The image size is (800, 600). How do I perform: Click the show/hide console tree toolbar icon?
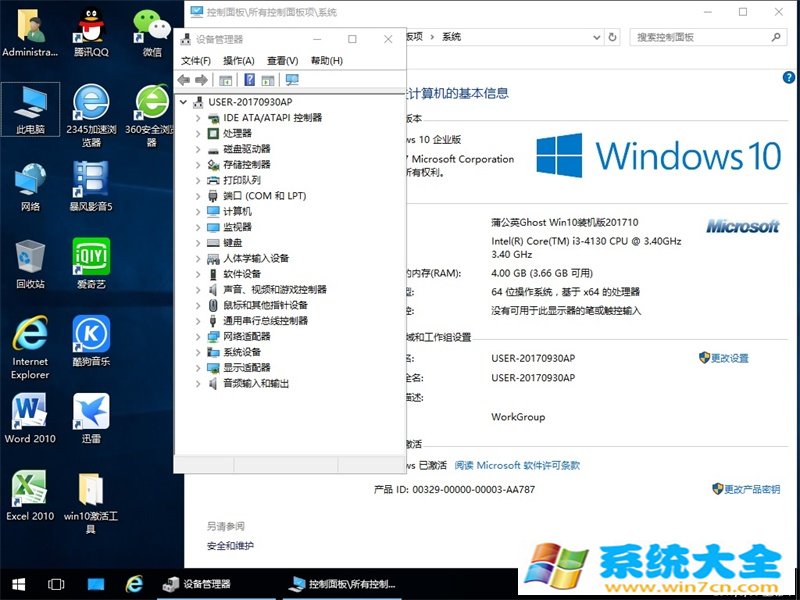pyautogui.click(x=226, y=80)
